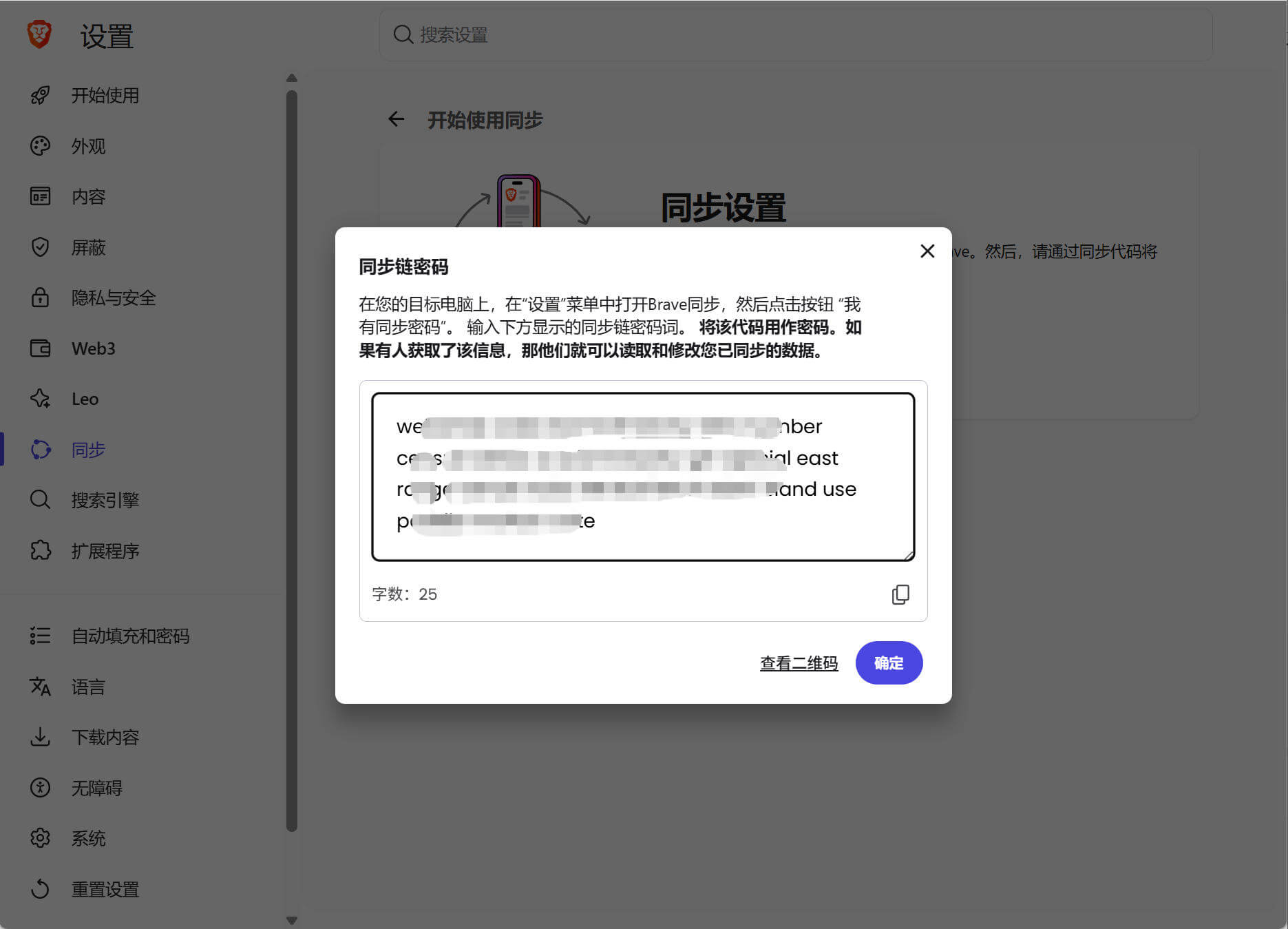Open 隐私与安全 lock icon

click(x=40, y=298)
